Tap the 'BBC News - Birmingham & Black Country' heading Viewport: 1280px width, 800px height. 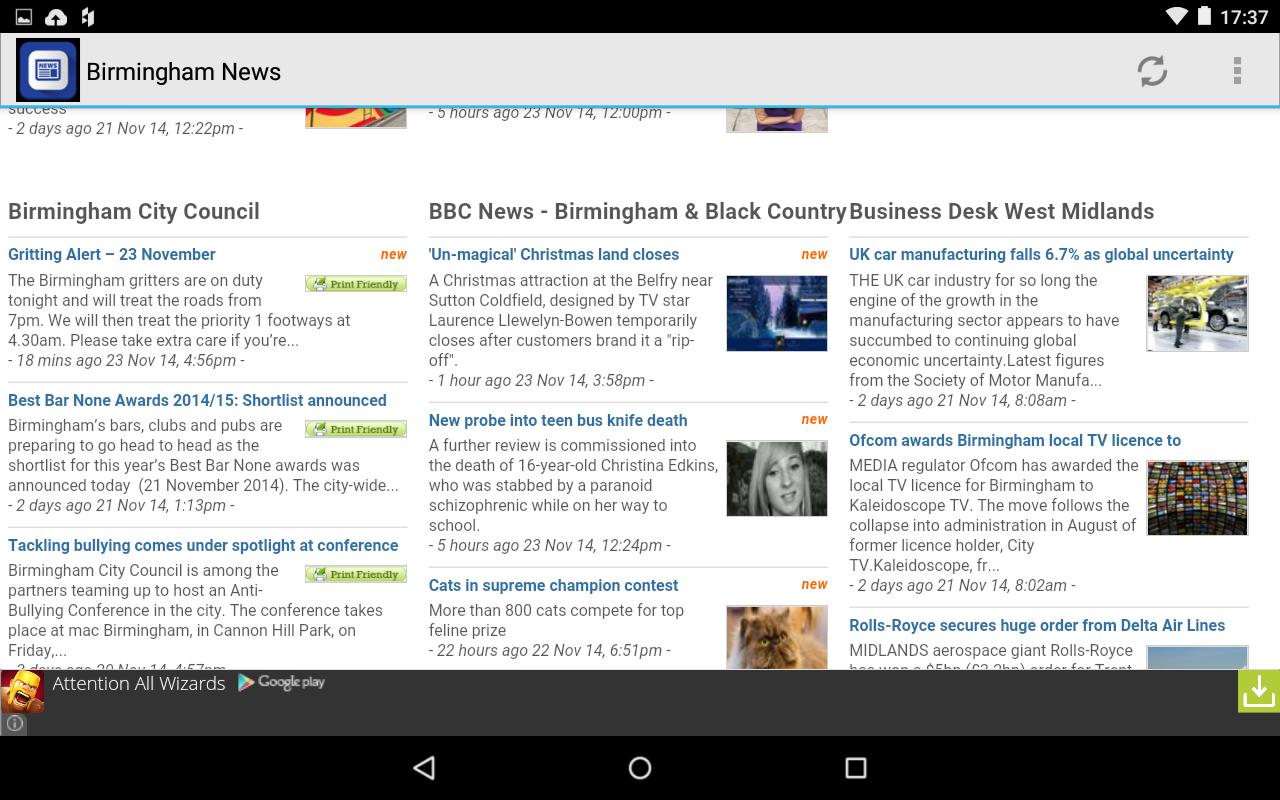638,211
